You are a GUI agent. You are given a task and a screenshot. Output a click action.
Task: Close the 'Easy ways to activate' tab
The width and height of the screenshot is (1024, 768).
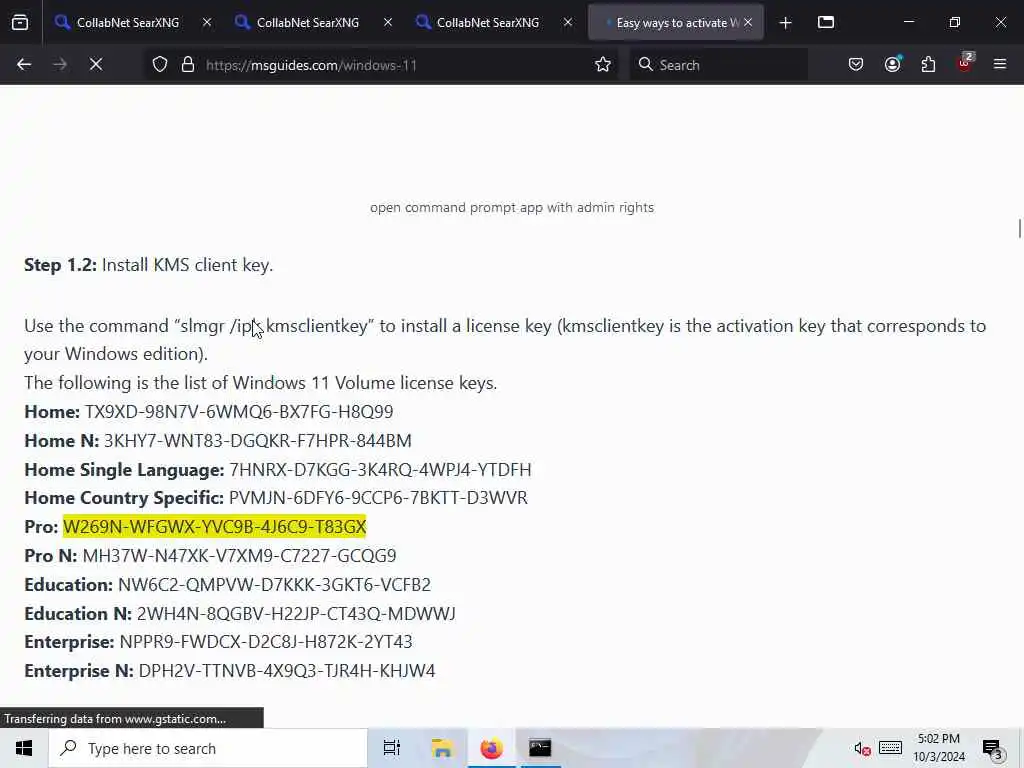click(x=748, y=22)
